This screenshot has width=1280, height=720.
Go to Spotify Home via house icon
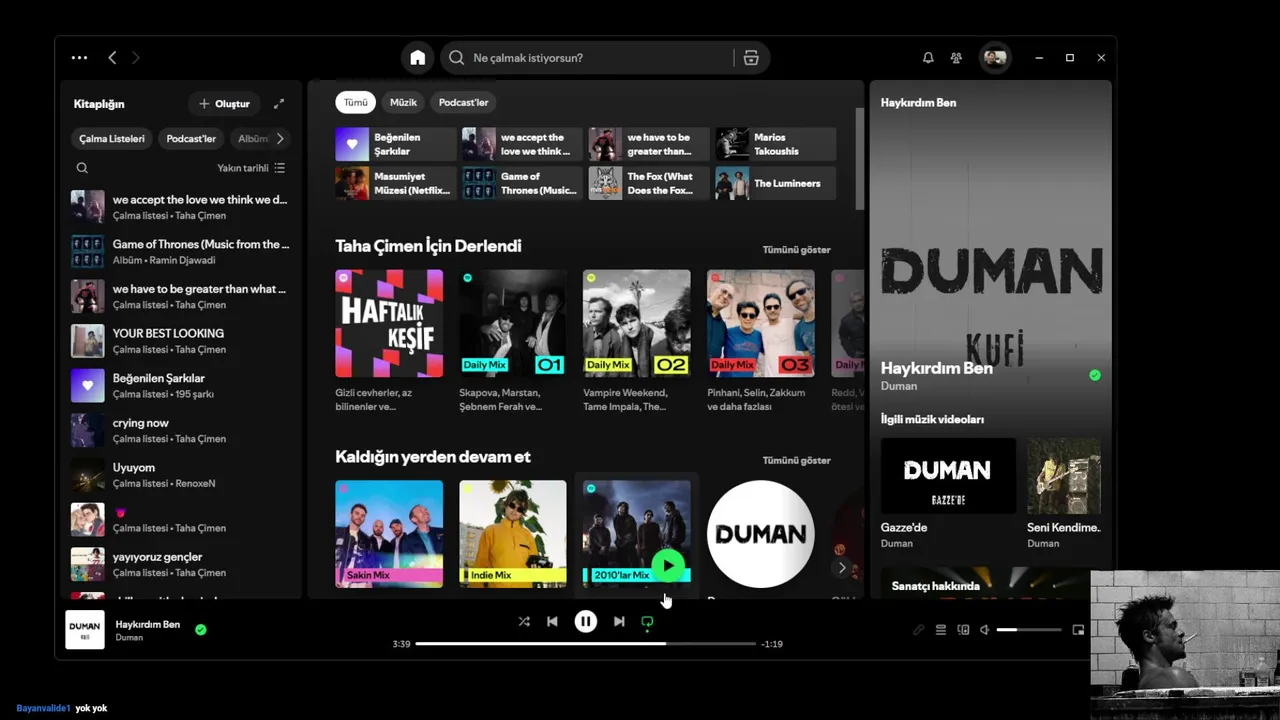tap(418, 58)
